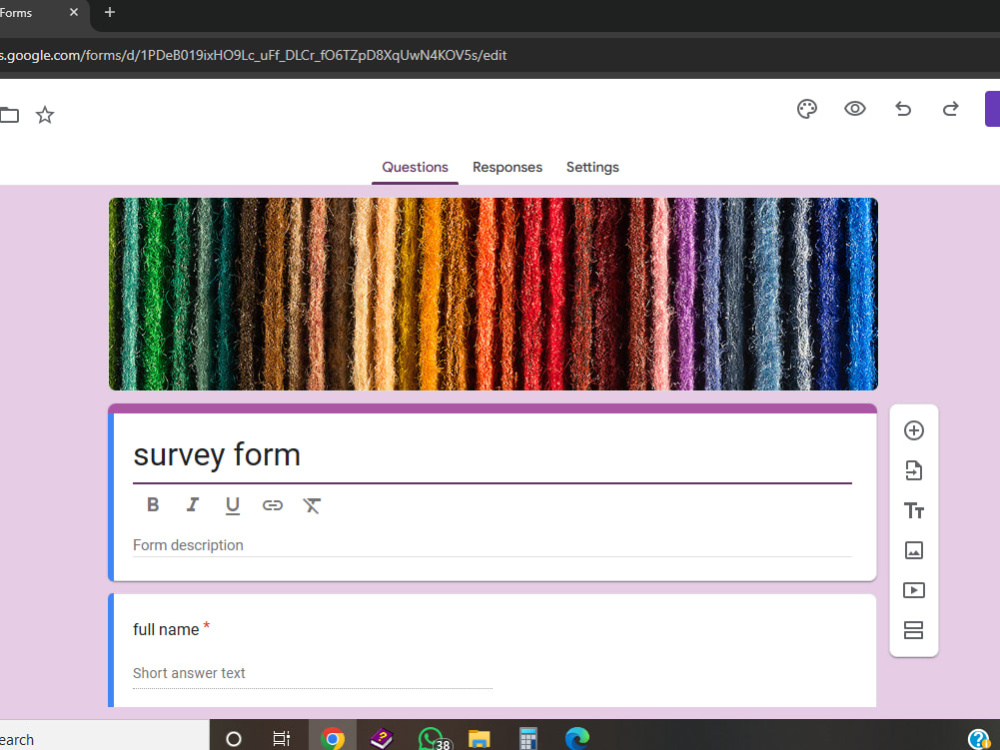Underline the form title

click(232, 506)
